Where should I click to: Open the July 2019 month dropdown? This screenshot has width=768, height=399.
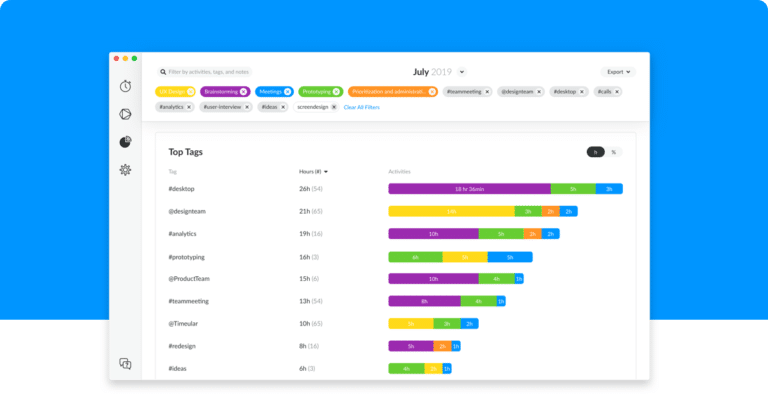[462, 72]
